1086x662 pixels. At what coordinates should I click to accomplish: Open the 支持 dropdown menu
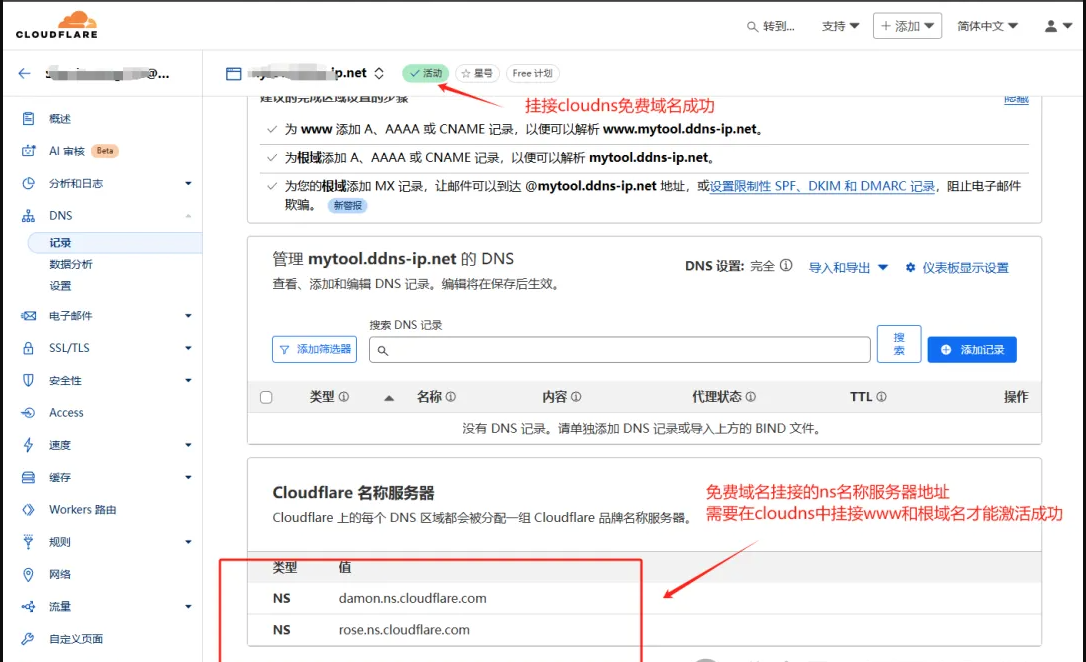[x=840, y=26]
